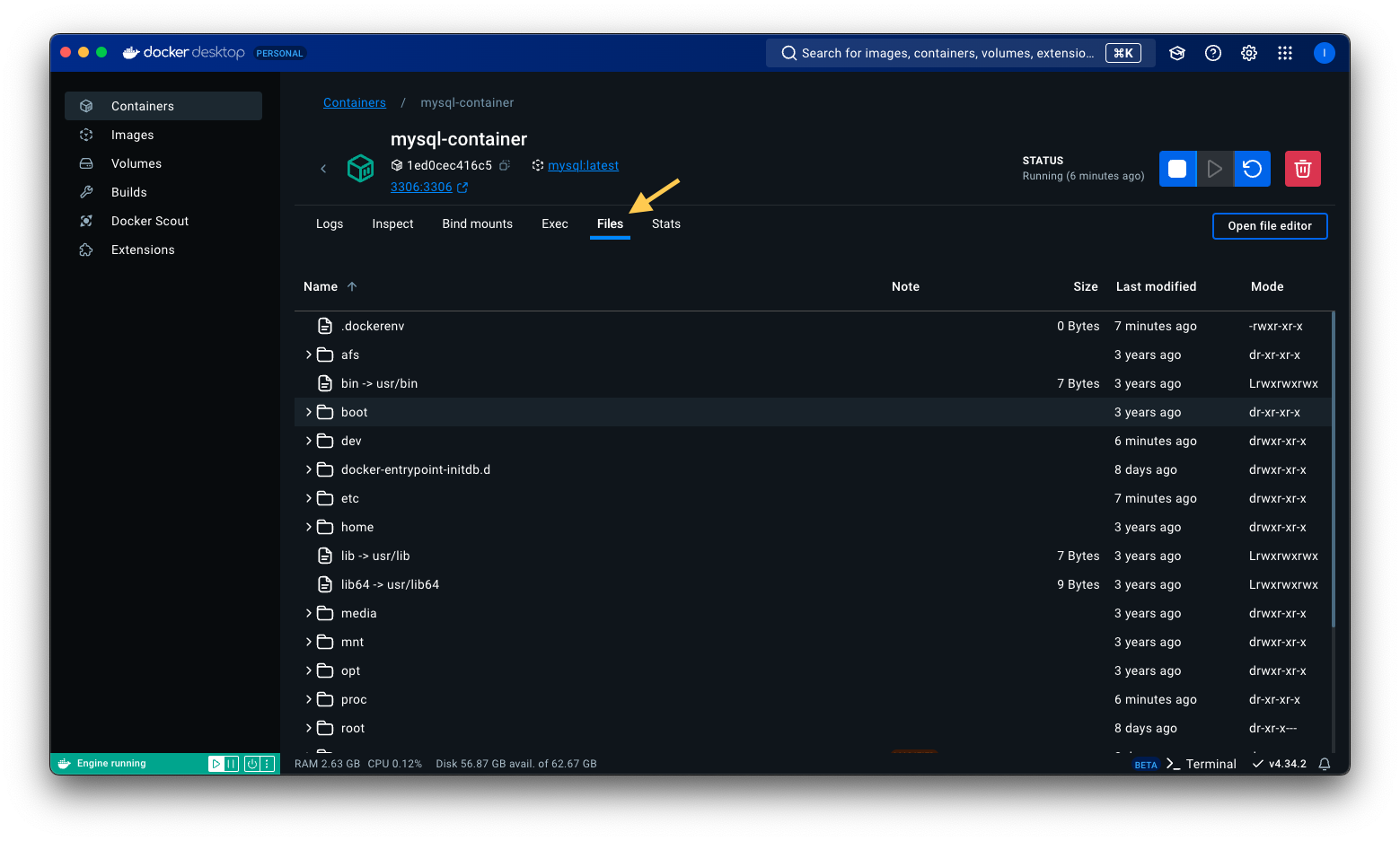Select the 'bin -> usr/bin' row
Image resolution: width=1400 pixels, height=841 pixels.
pyautogui.click(x=814, y=383)
